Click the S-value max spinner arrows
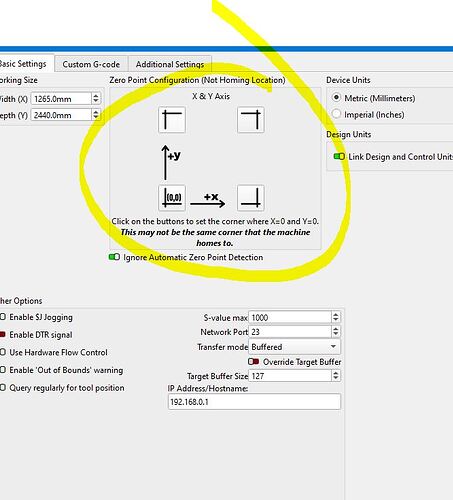The image size is (453, 500). (x=336, y=317)
